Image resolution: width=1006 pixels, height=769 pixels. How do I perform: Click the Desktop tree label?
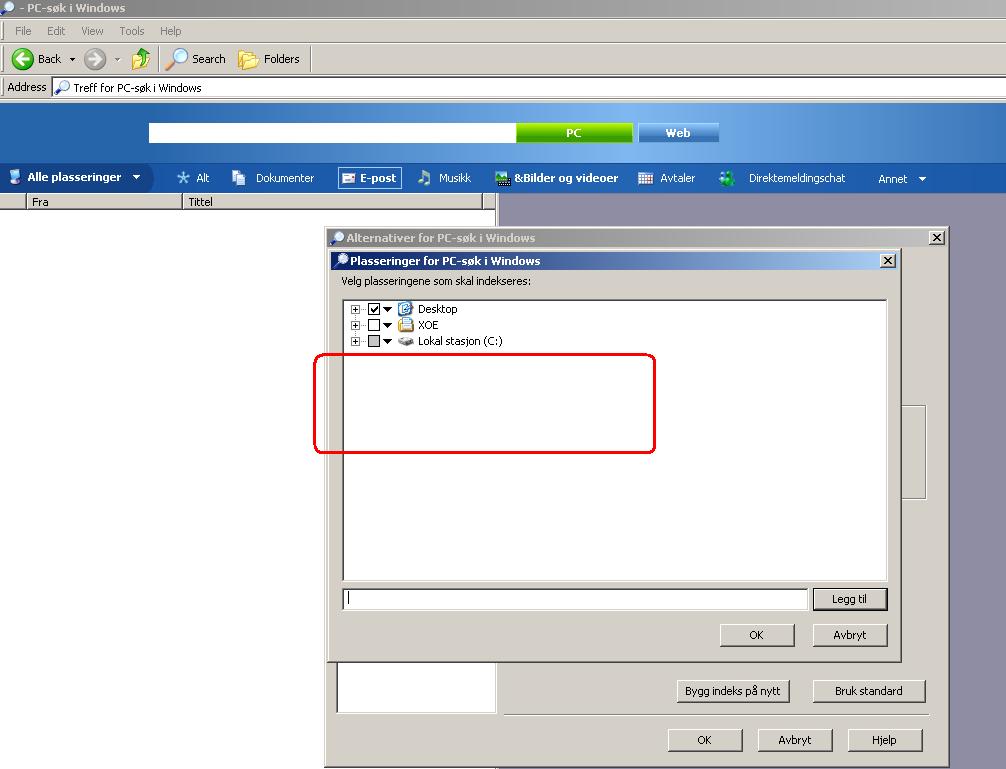coord(438,309)
